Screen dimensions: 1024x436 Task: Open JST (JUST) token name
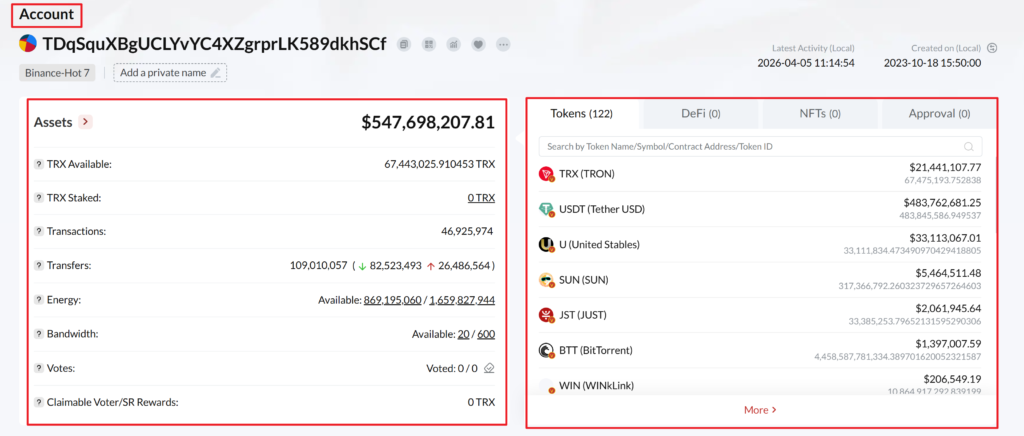pyautogui.click(x=583, y=315)
